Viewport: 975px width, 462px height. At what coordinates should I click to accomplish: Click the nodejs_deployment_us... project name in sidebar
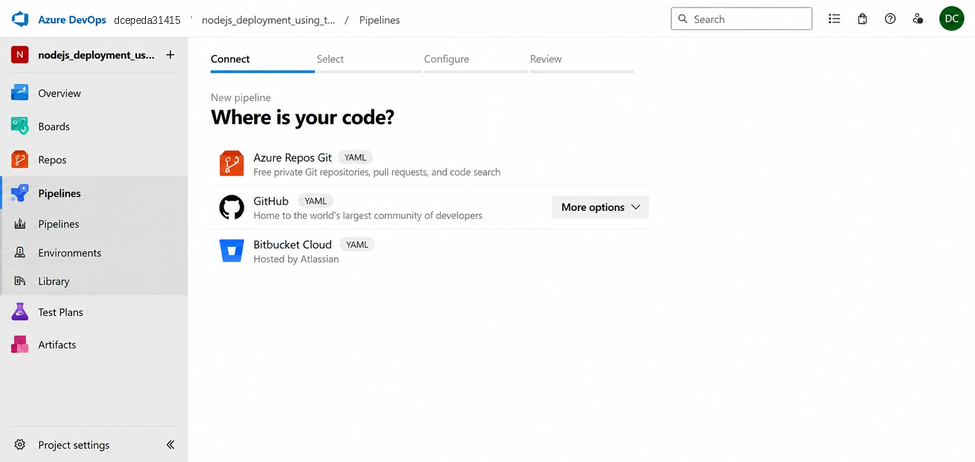point(96,55)
